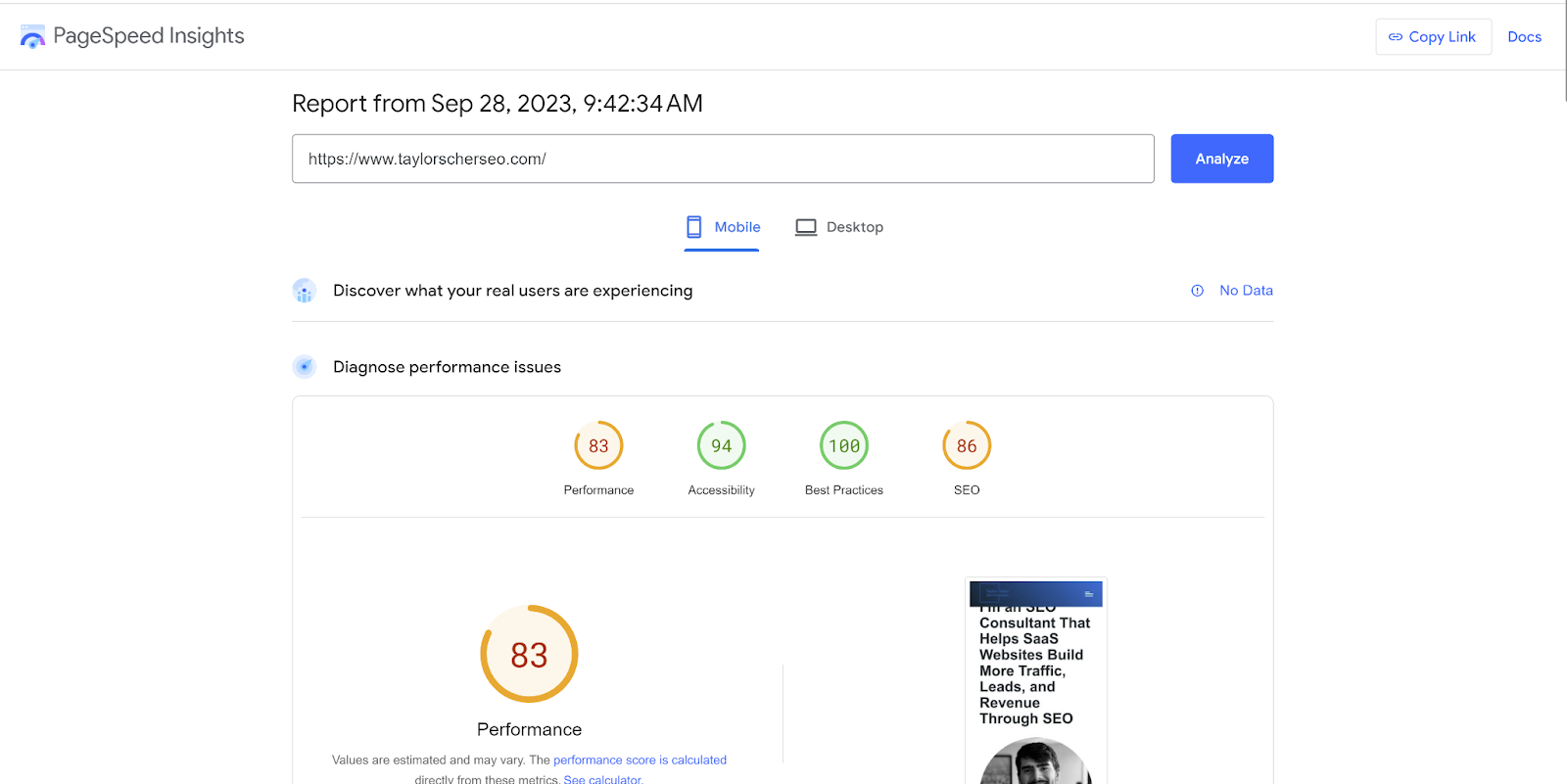The height and width of the screenshot is (784, 1567).
Task: Click the Accessibility label under score 94
Action: pos(722,490)
